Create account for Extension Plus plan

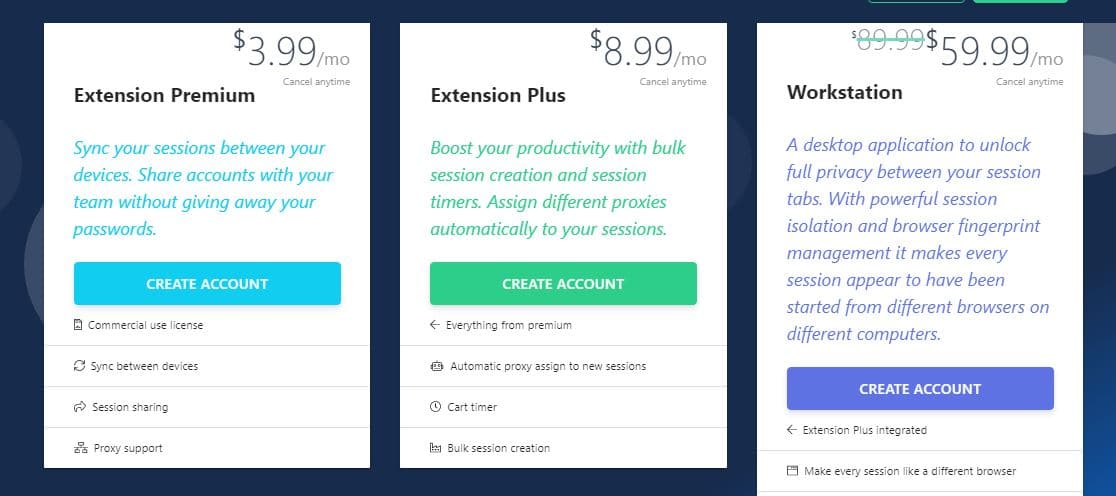[x=563, y=283]
